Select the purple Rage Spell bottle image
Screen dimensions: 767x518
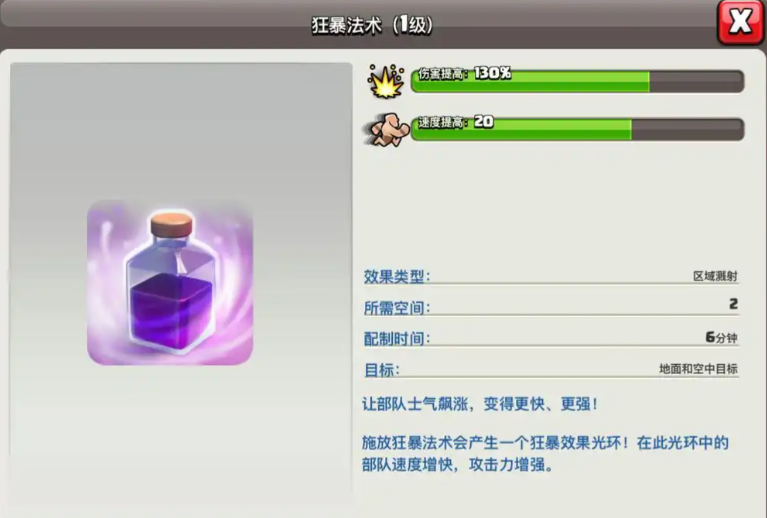(170, 282)
